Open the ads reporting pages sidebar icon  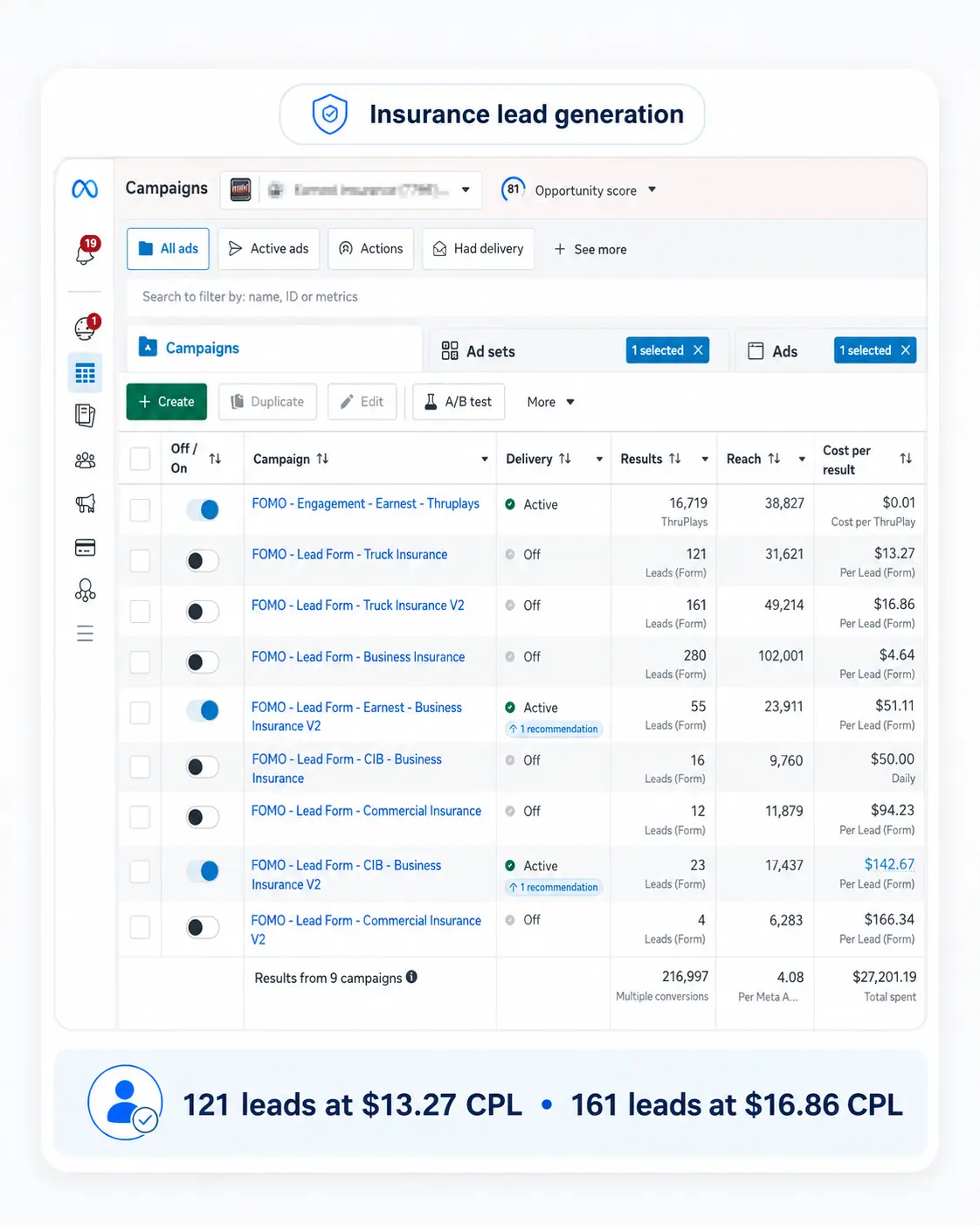[x=85, y=416]
